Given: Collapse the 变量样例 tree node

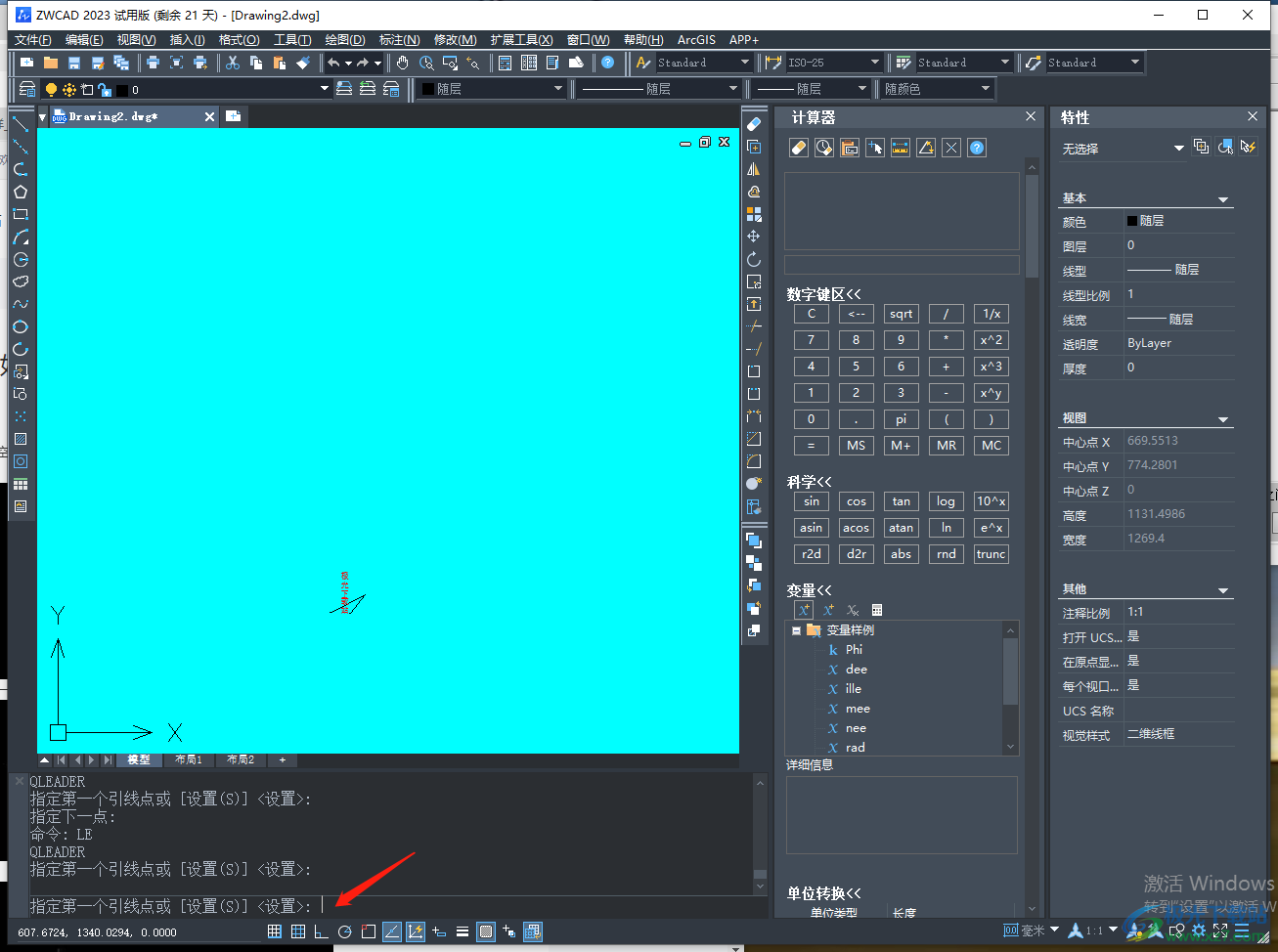Looking at the screenshot, I should (797, 630).
